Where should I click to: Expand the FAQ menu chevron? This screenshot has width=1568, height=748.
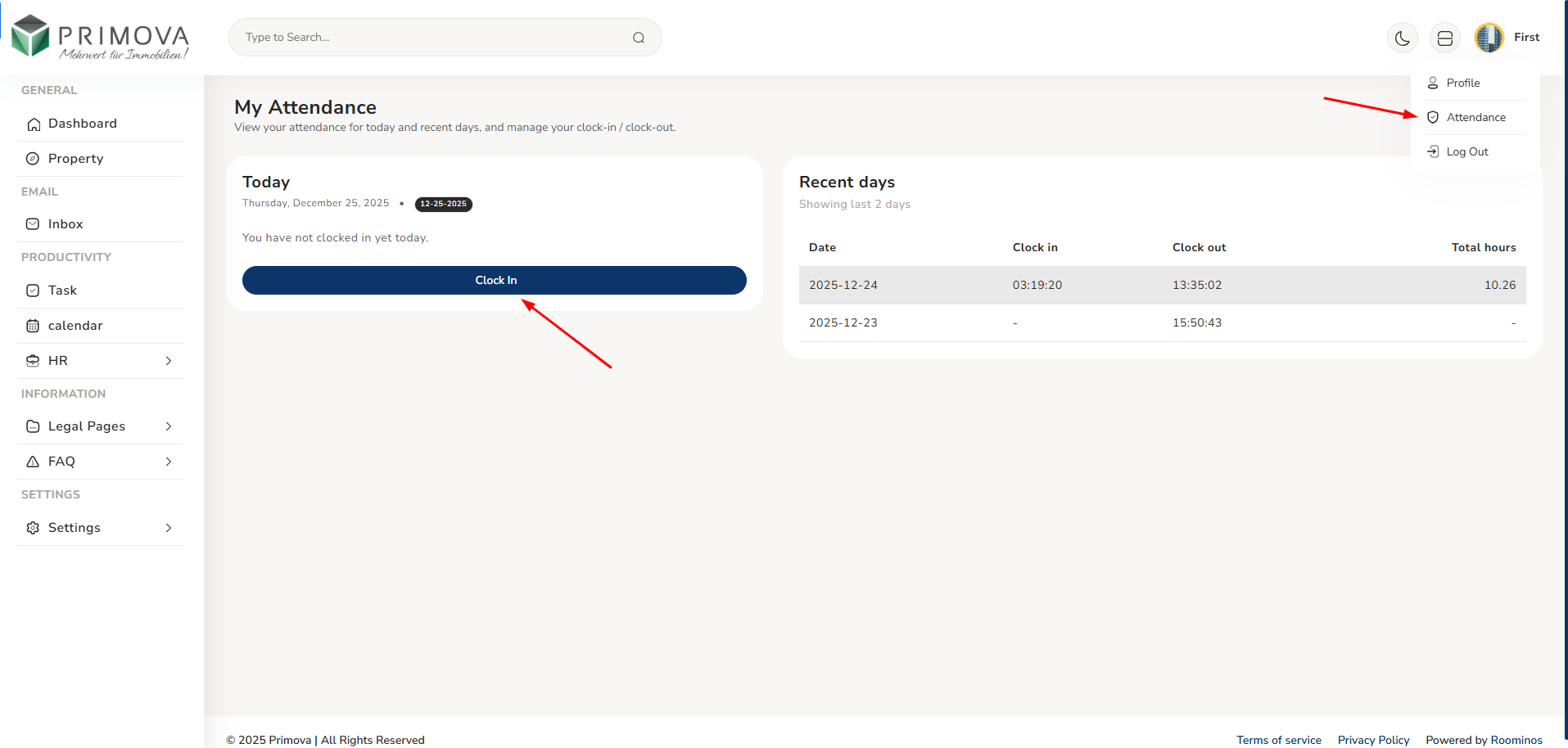click(169, 462)
